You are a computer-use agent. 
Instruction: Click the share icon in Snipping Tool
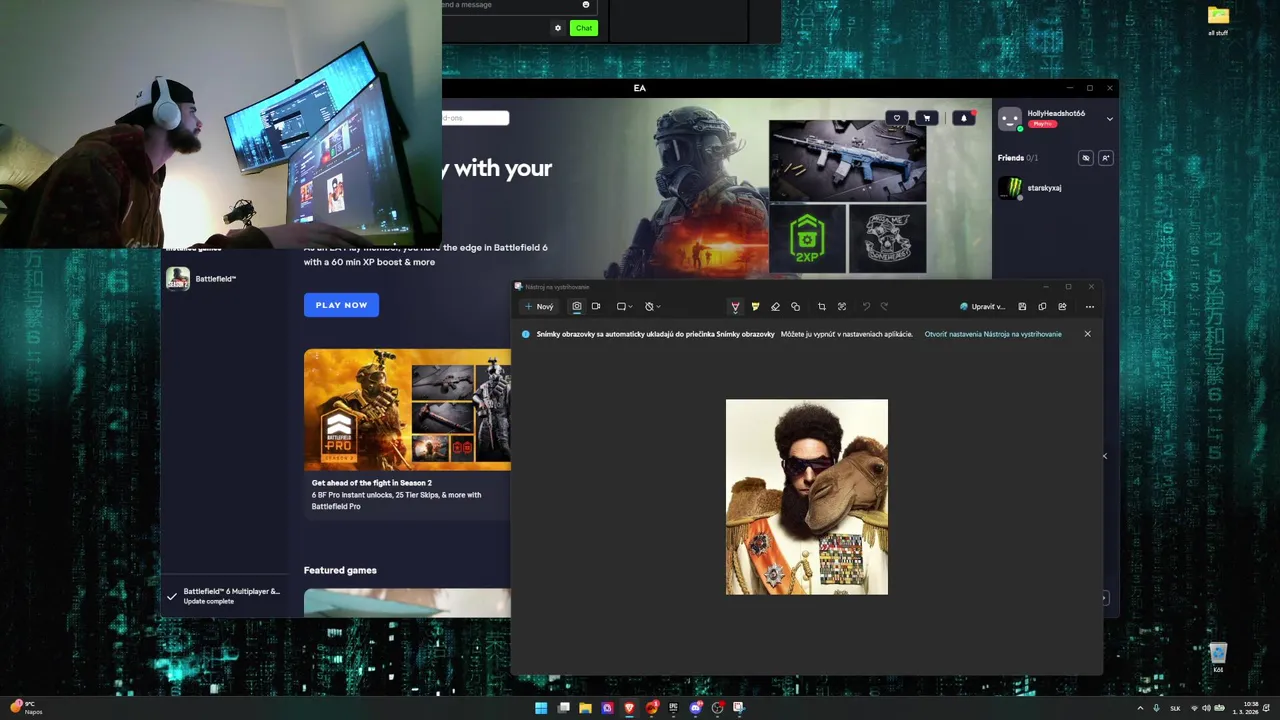pyautogui.click(x=1062, y=307)
